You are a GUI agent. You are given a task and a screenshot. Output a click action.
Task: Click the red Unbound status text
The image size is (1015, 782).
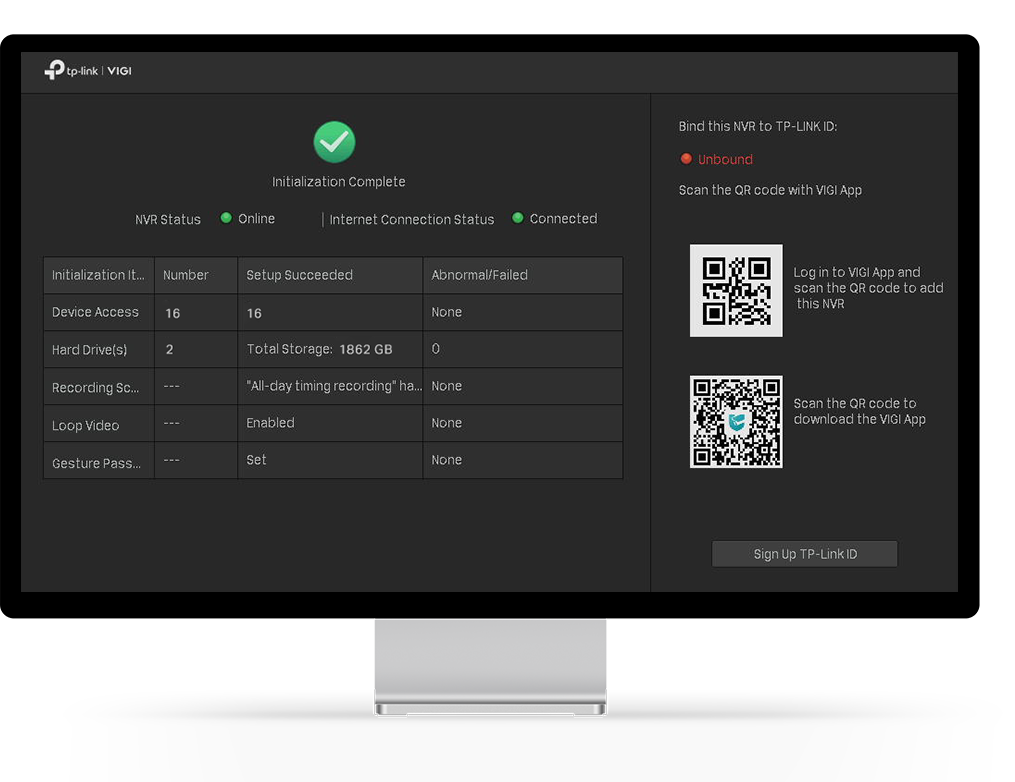click(725, 159)
